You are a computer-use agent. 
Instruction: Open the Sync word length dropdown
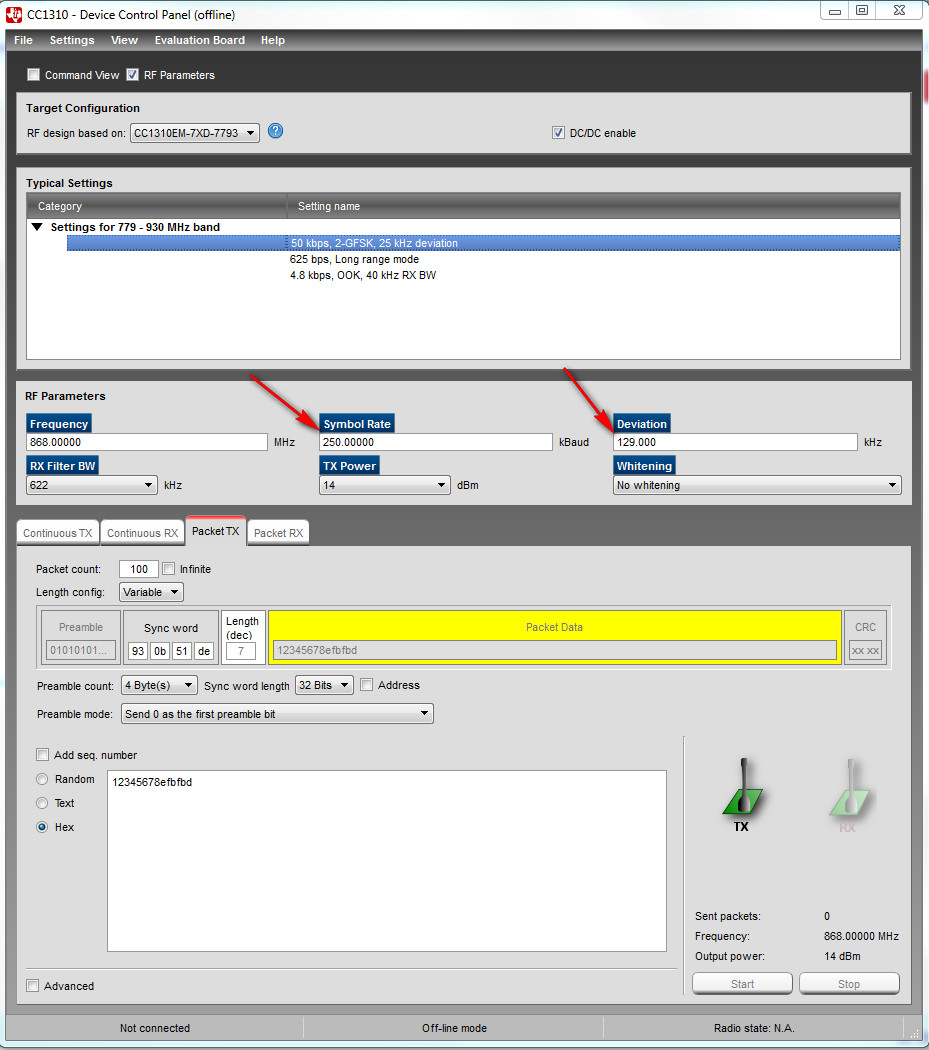click(x=324, y=685)
